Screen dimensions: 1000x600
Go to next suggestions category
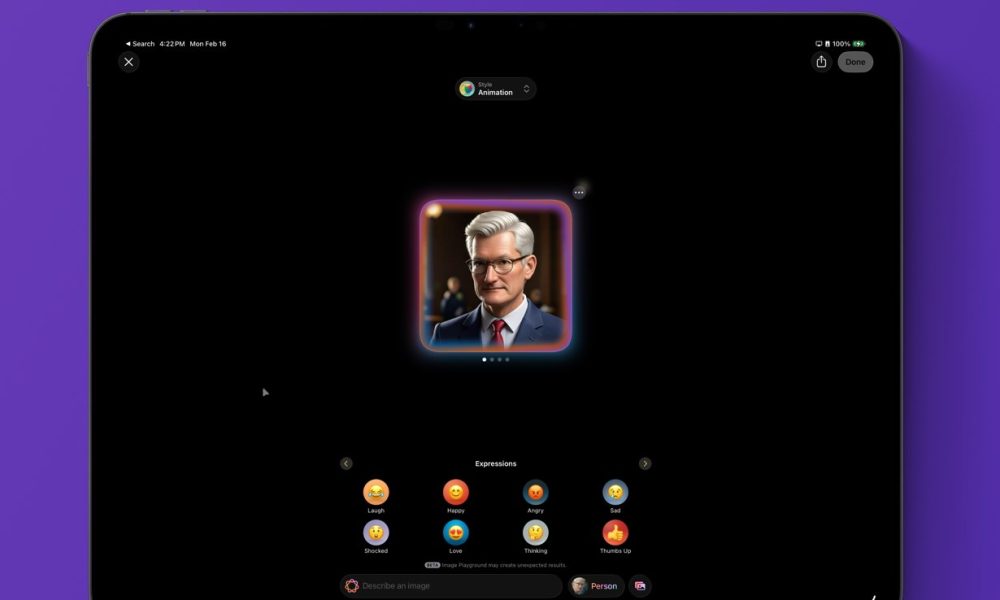(645, 464)
